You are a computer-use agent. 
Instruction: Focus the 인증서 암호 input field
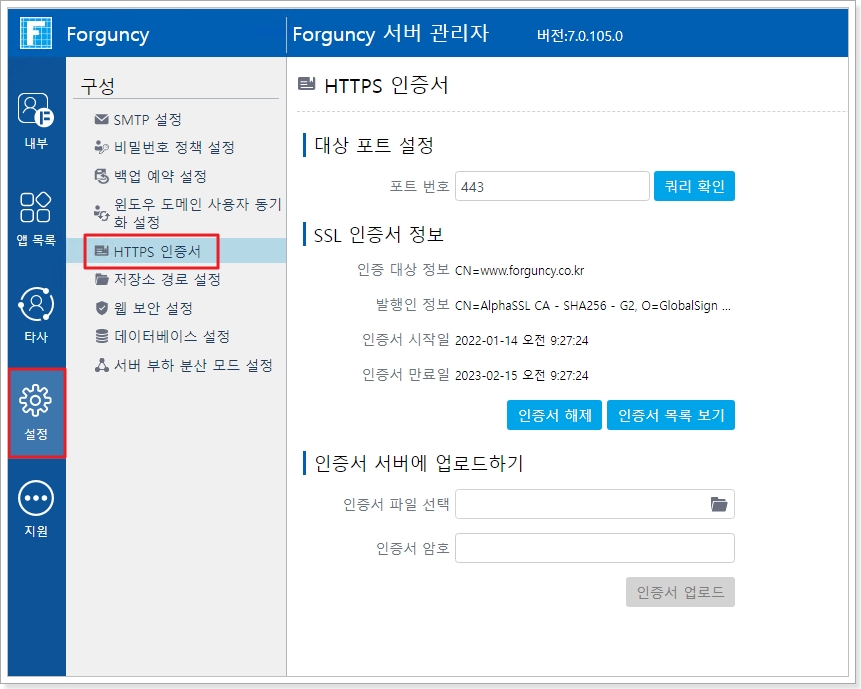pos(594,548)
